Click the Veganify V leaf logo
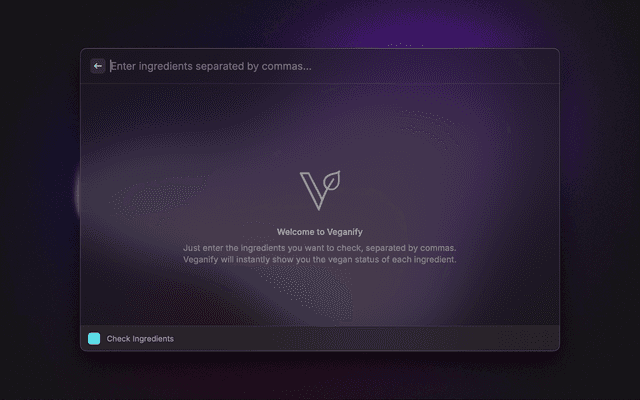This screenshot has height=400, width=640. click(320, 190)
